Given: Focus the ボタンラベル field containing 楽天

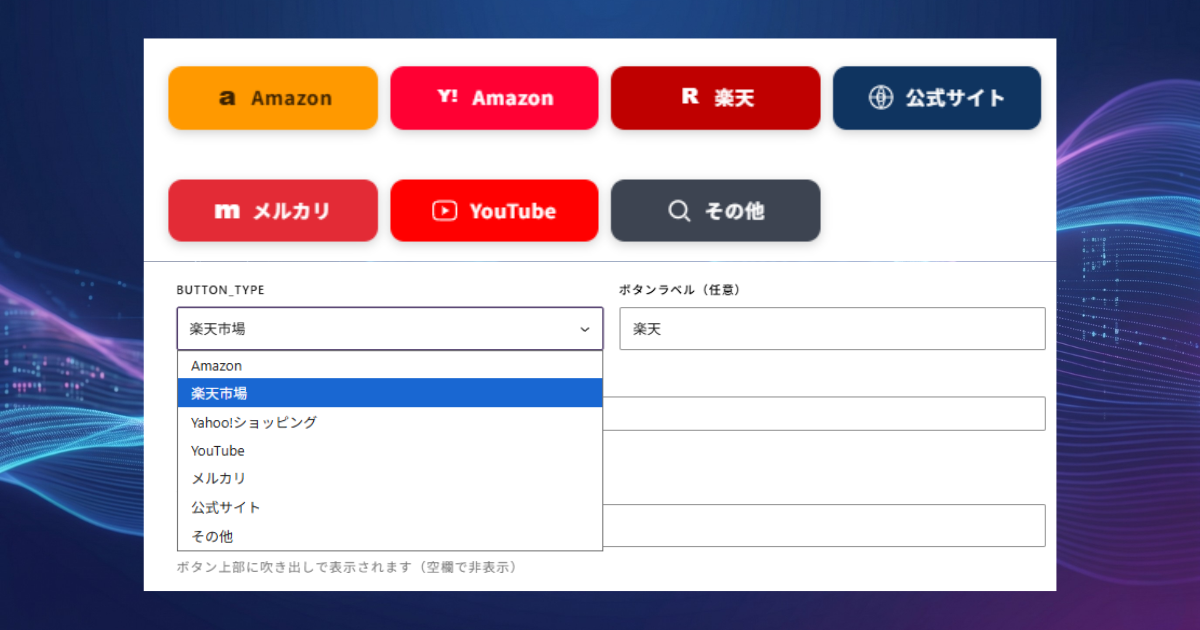Looking at the screenshot, I should click(x=832, y=329).
